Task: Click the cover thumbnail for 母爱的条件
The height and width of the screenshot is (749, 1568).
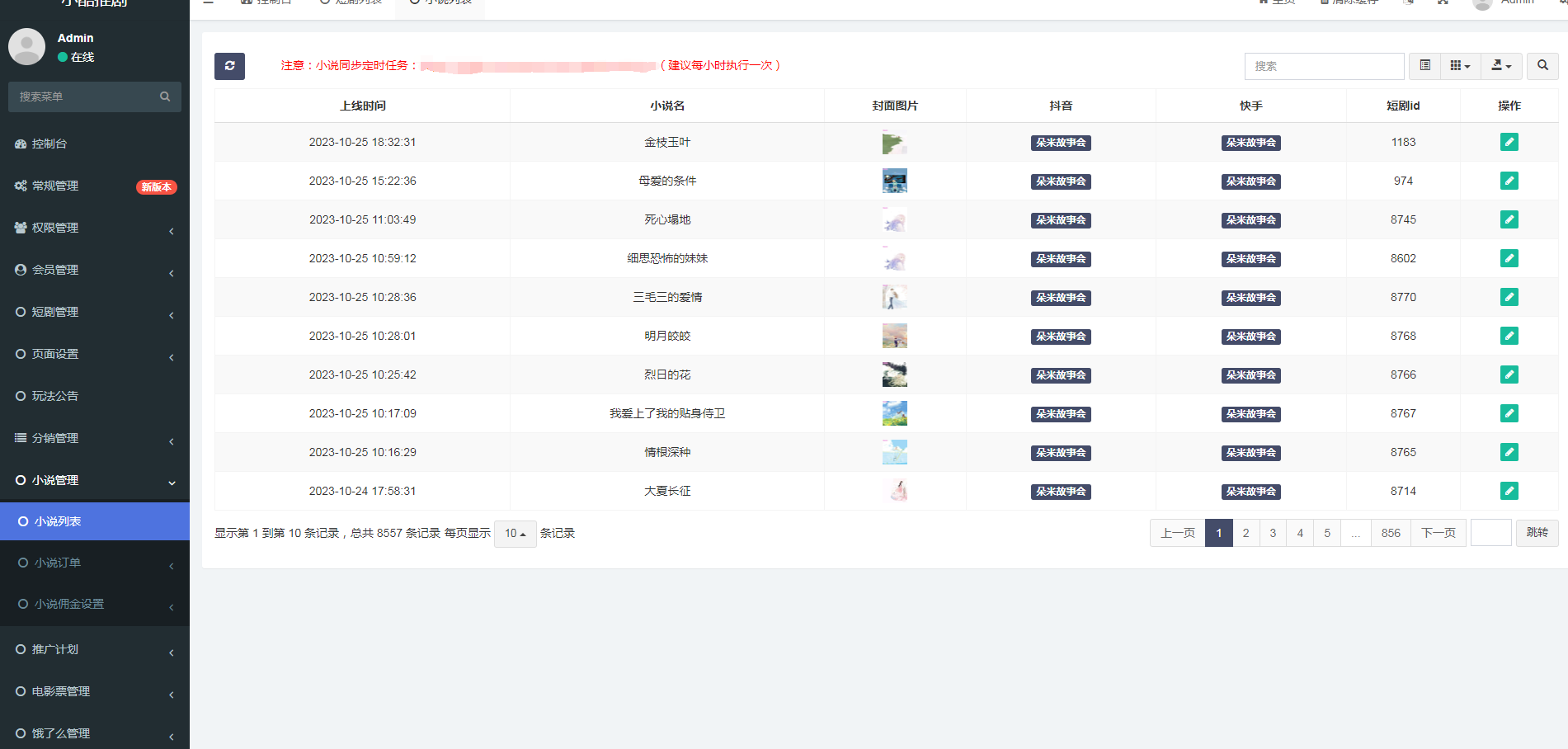Action: tap(894, 181)
